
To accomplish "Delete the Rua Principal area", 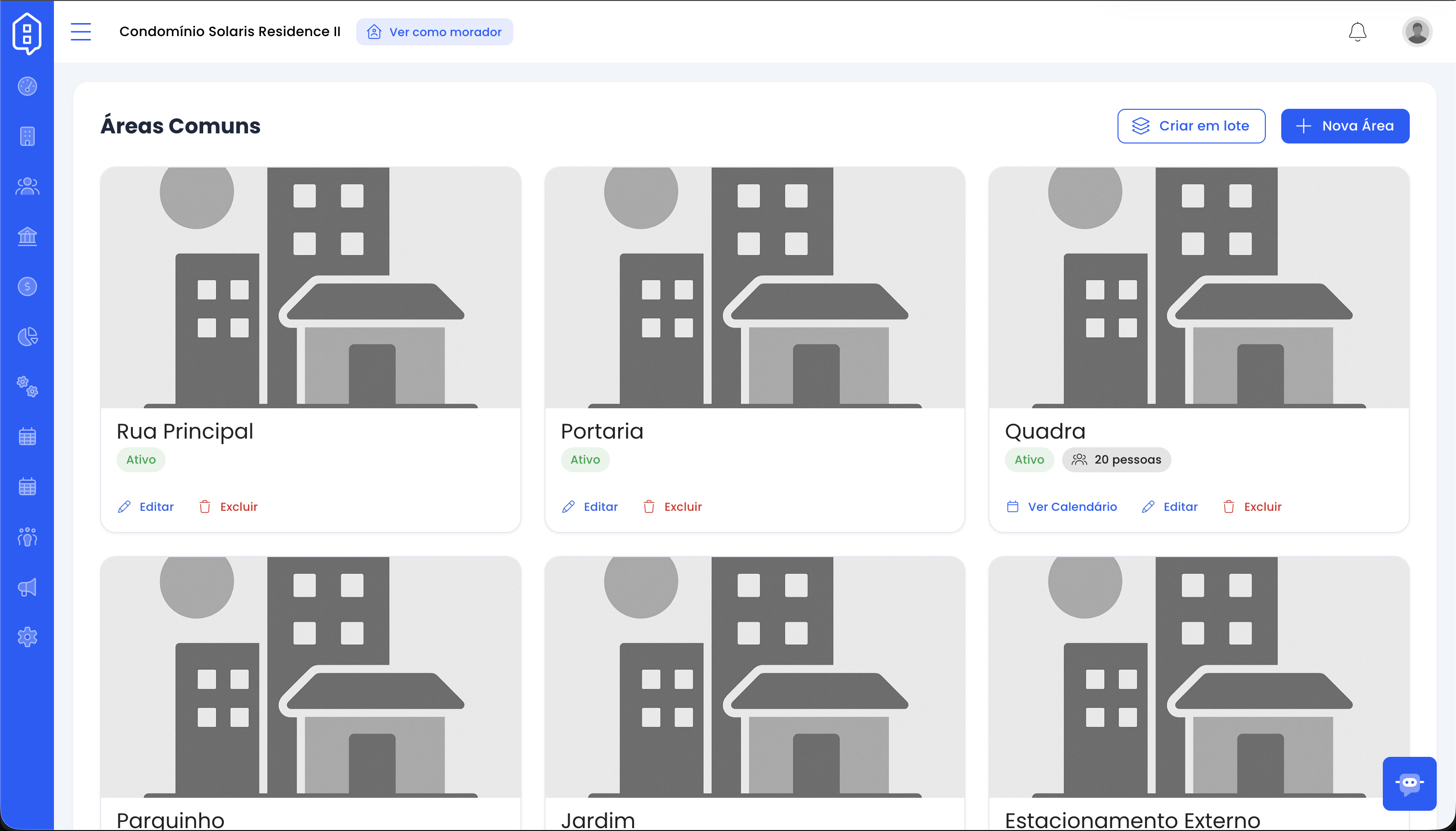I will click(228, 507).
